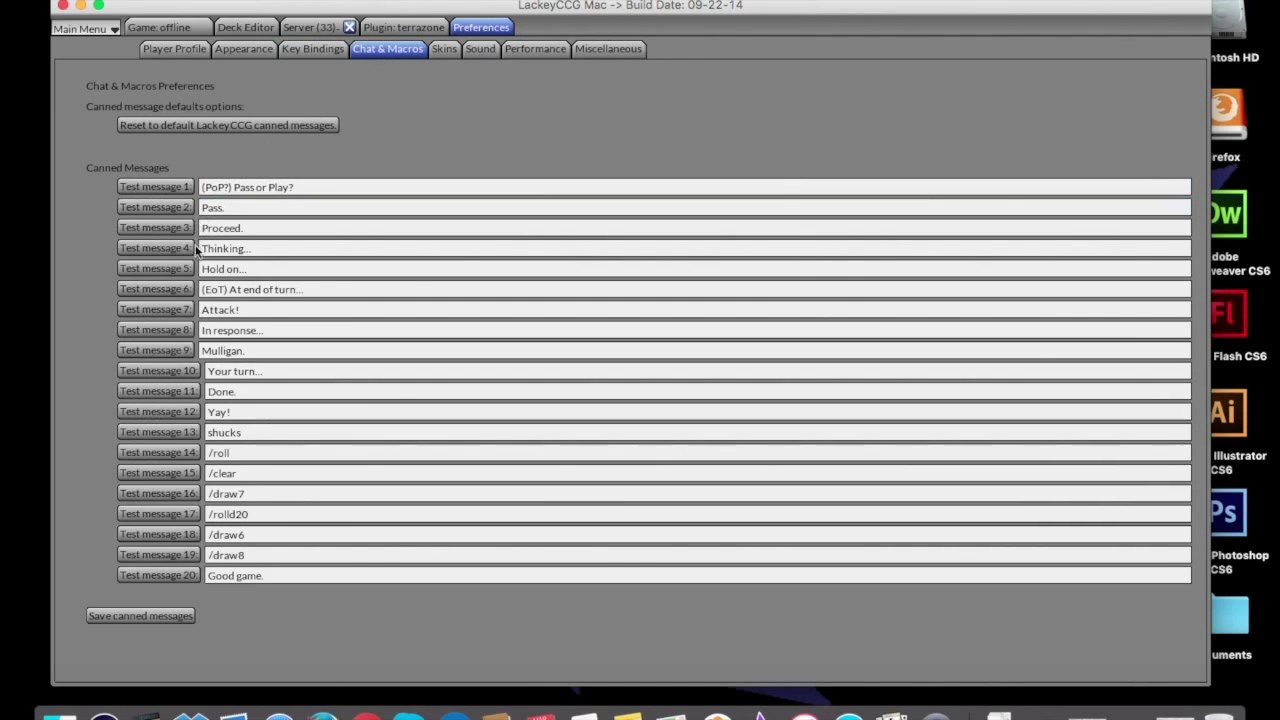Open the Photoshop CS6 desktop icon
Image resolution: width=1280 pixels, height=720 pixels.
[1229, 513]
